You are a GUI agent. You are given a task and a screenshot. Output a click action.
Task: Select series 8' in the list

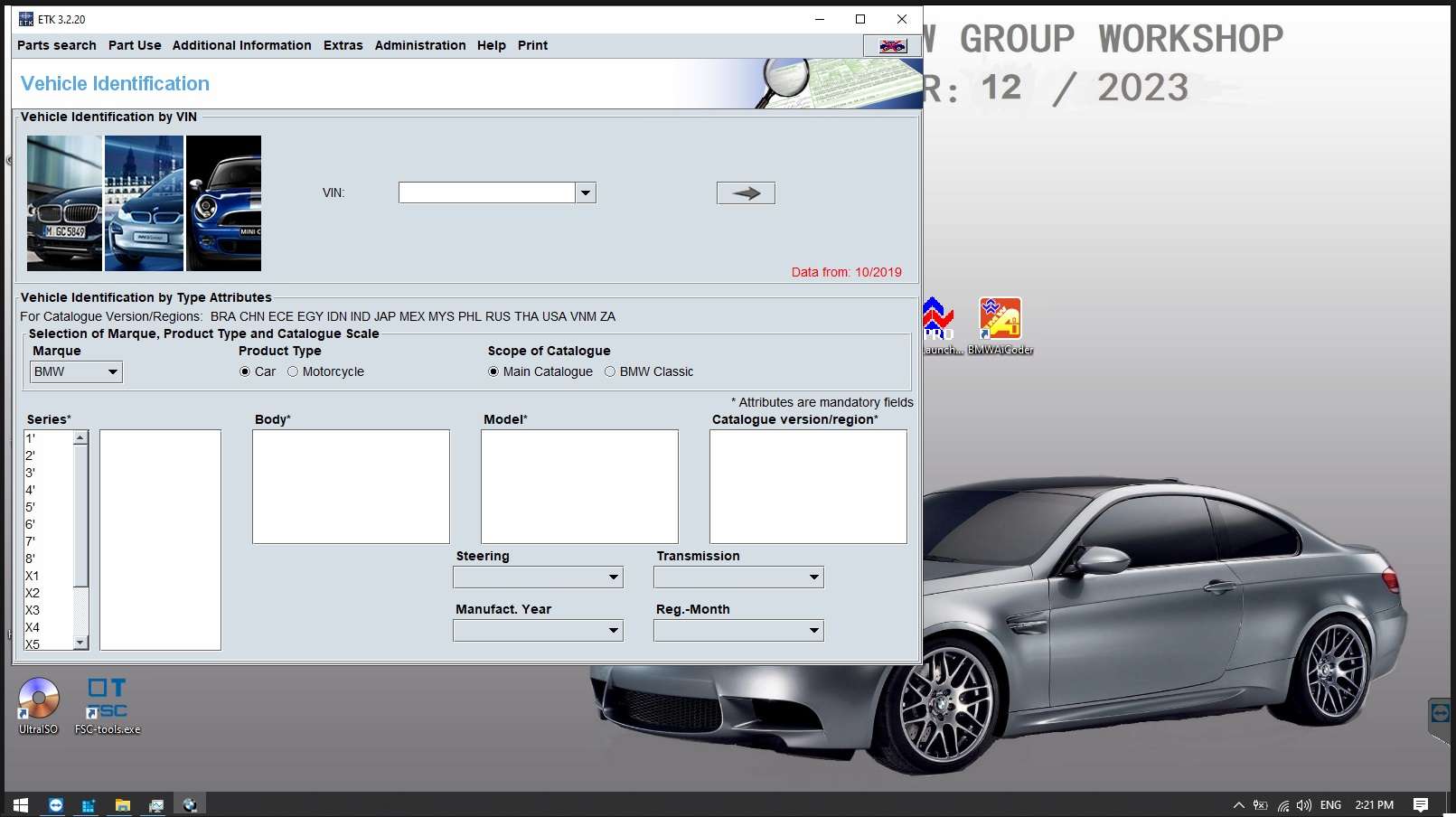[x=48, y=559]
